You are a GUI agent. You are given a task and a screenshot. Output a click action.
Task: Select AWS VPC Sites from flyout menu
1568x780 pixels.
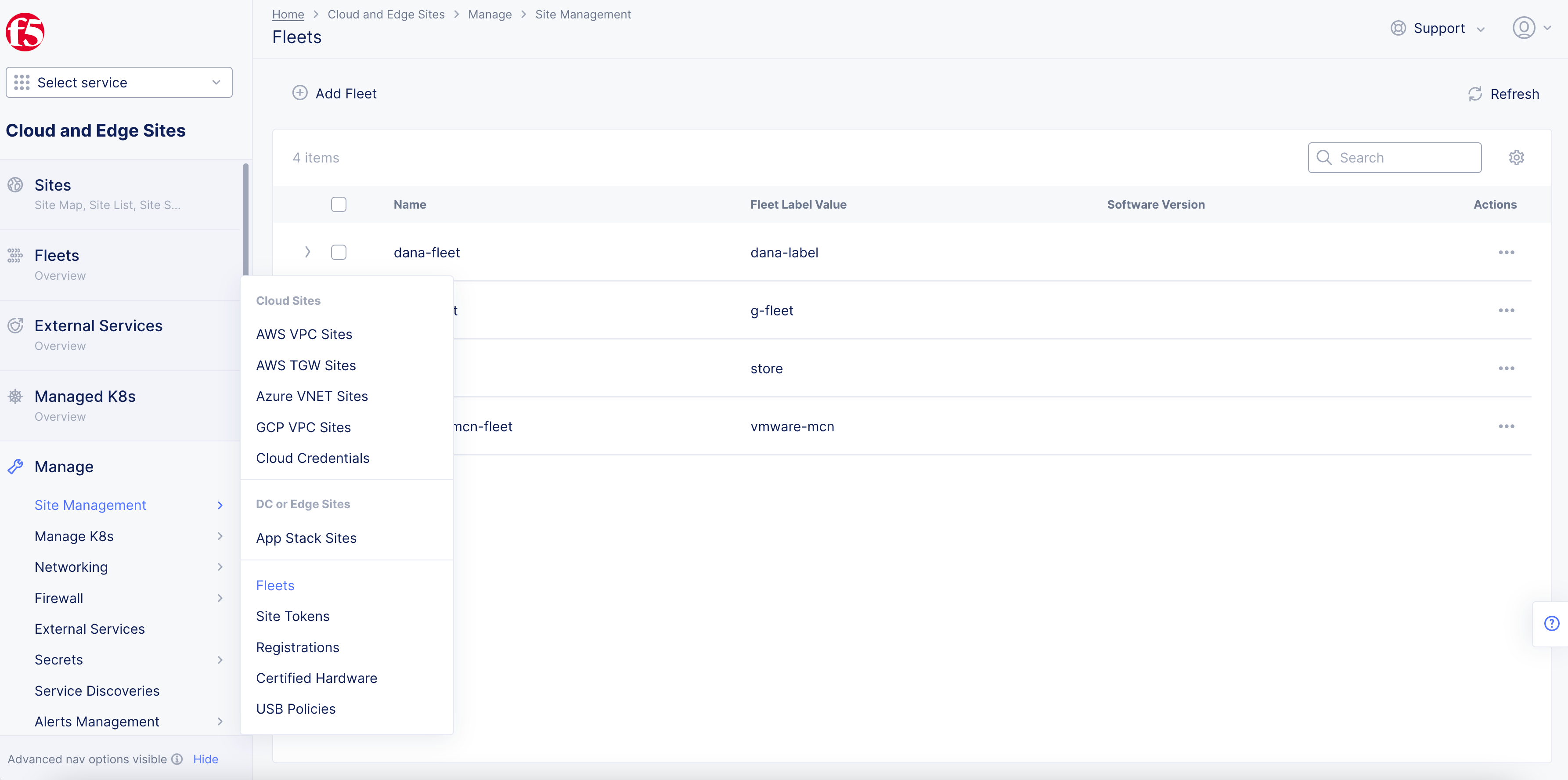coord(304,334)
